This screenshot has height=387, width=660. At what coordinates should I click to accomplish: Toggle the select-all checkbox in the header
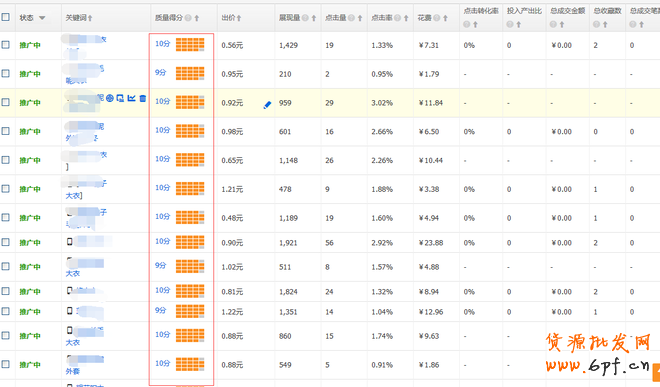(x=5, y=17)
